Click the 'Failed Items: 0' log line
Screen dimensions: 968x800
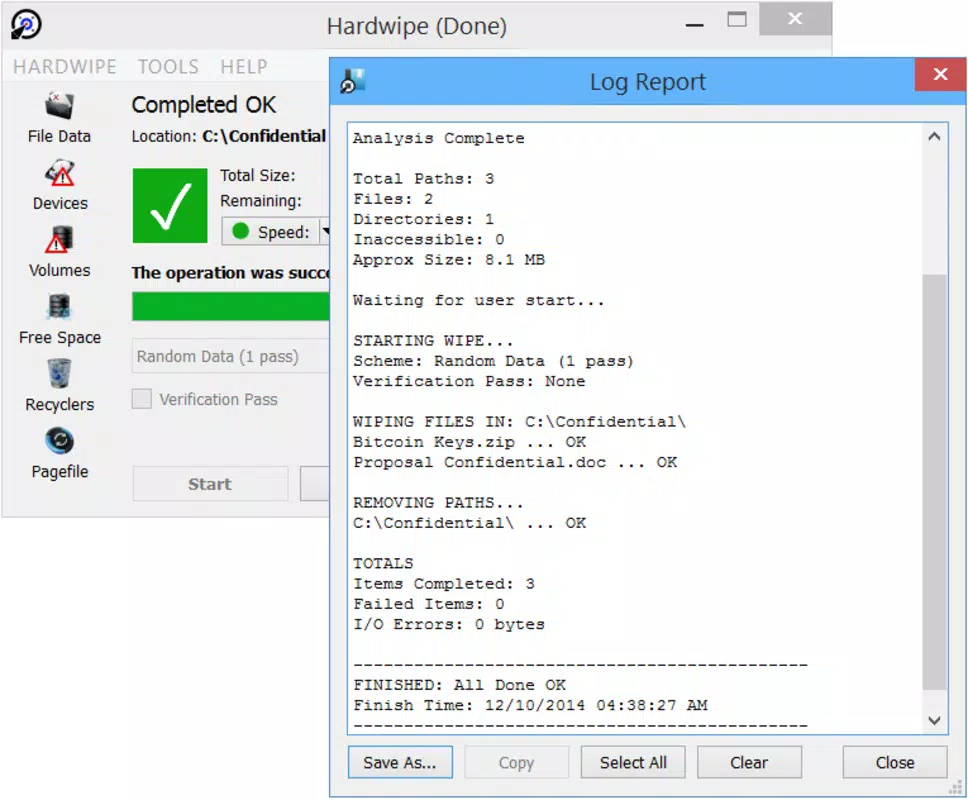(x=428, y=604)
